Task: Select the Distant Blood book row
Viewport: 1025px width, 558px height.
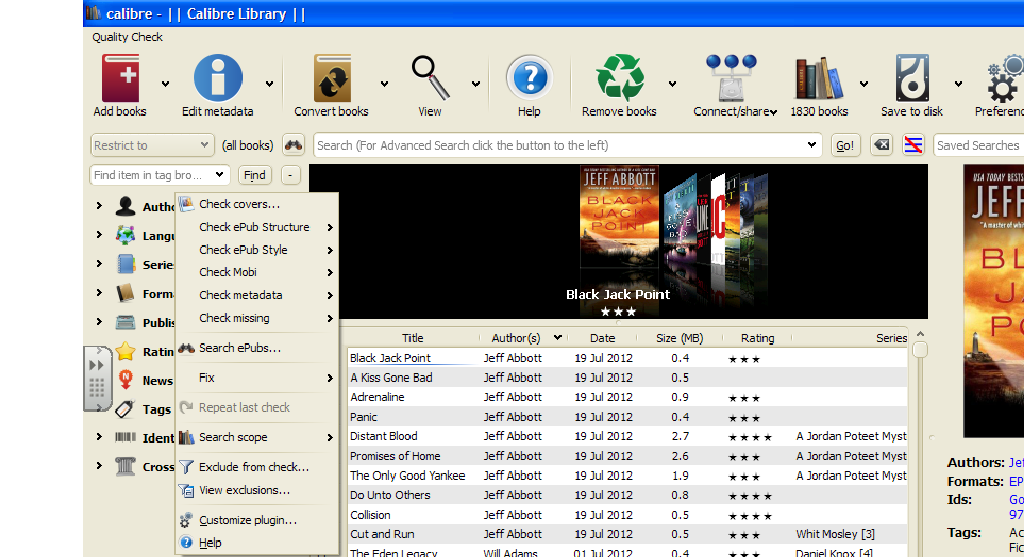Action: 628,436
